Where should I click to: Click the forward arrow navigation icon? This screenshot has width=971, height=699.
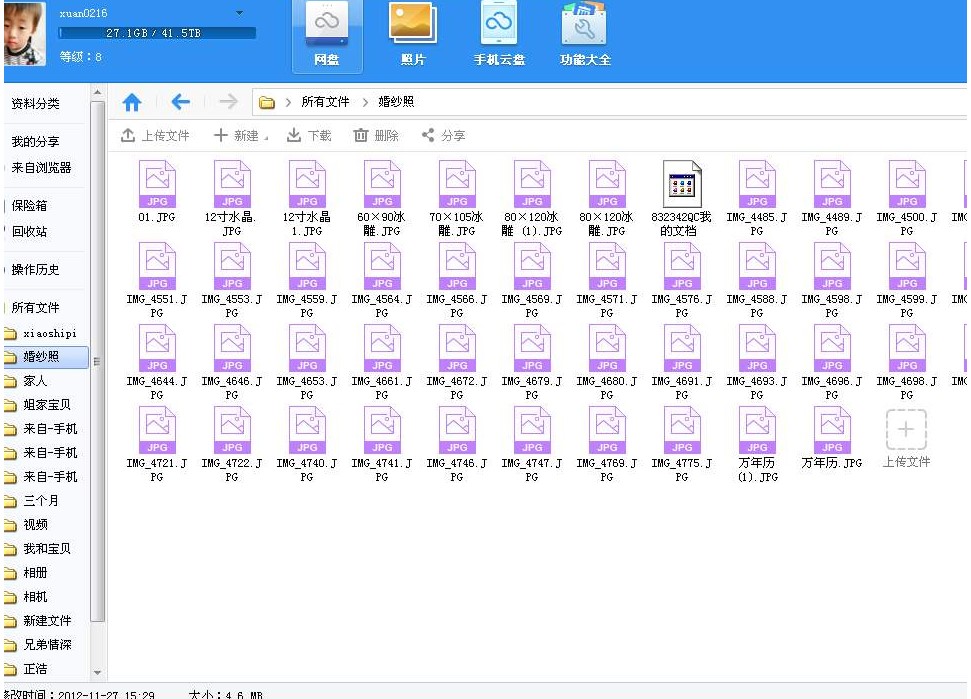click(x=228, y=102)
